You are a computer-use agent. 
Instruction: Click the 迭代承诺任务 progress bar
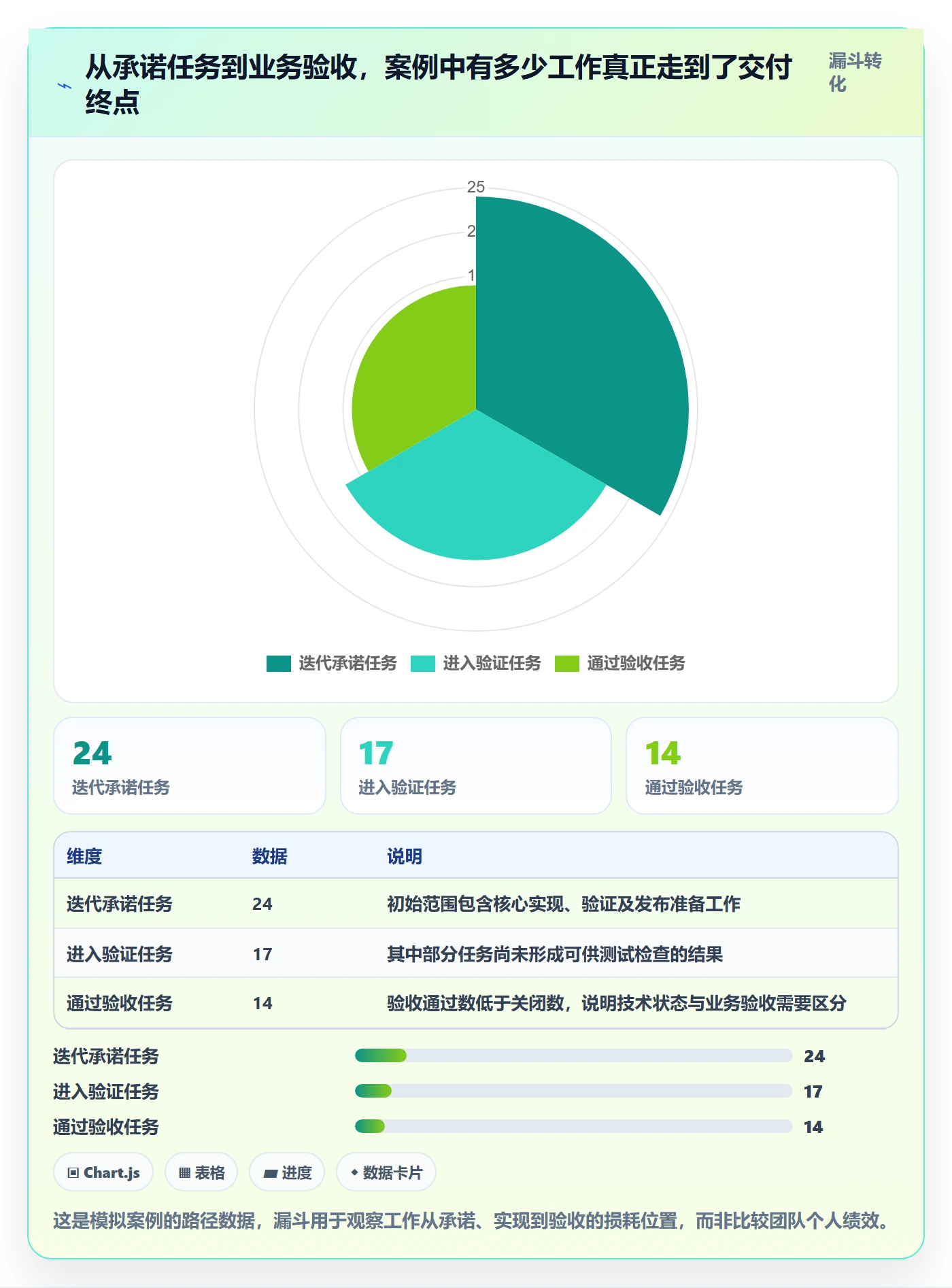tap(574, 1055)
